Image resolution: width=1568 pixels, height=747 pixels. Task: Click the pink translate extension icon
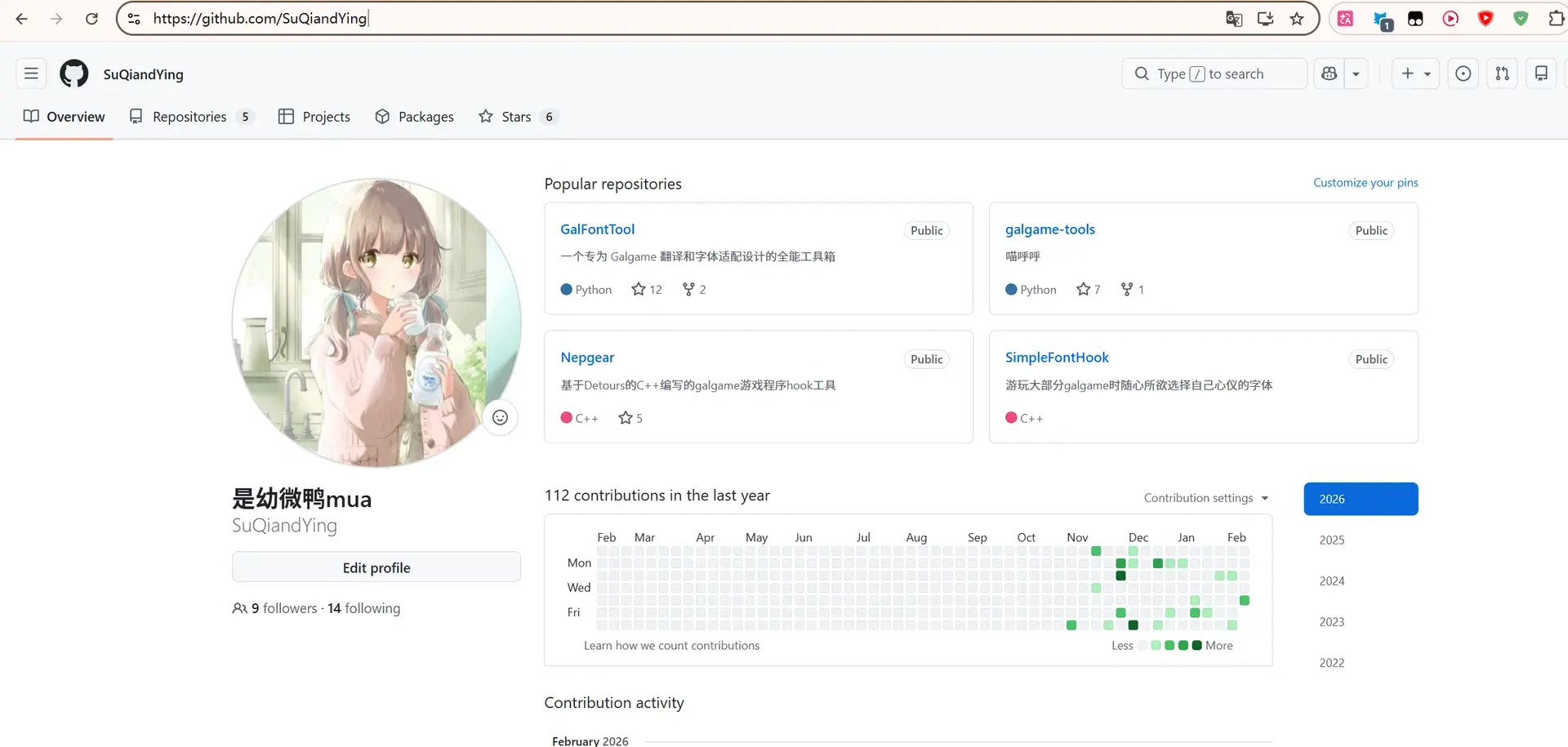pyautogui.click(x=1346, y=19)
